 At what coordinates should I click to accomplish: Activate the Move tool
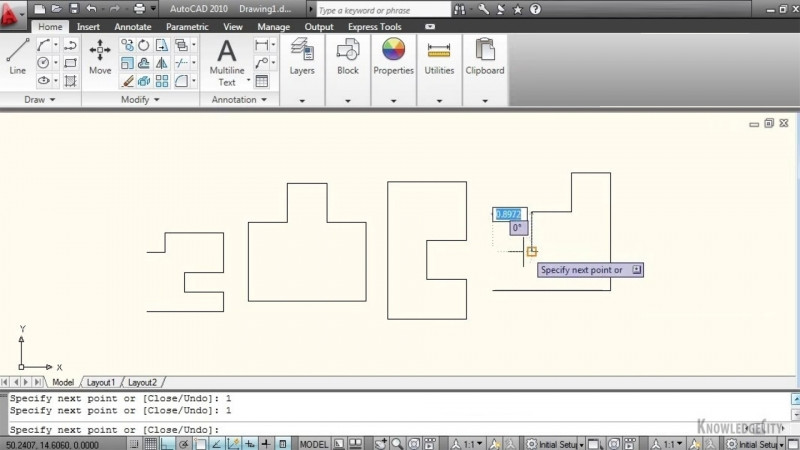pos(100,57)
